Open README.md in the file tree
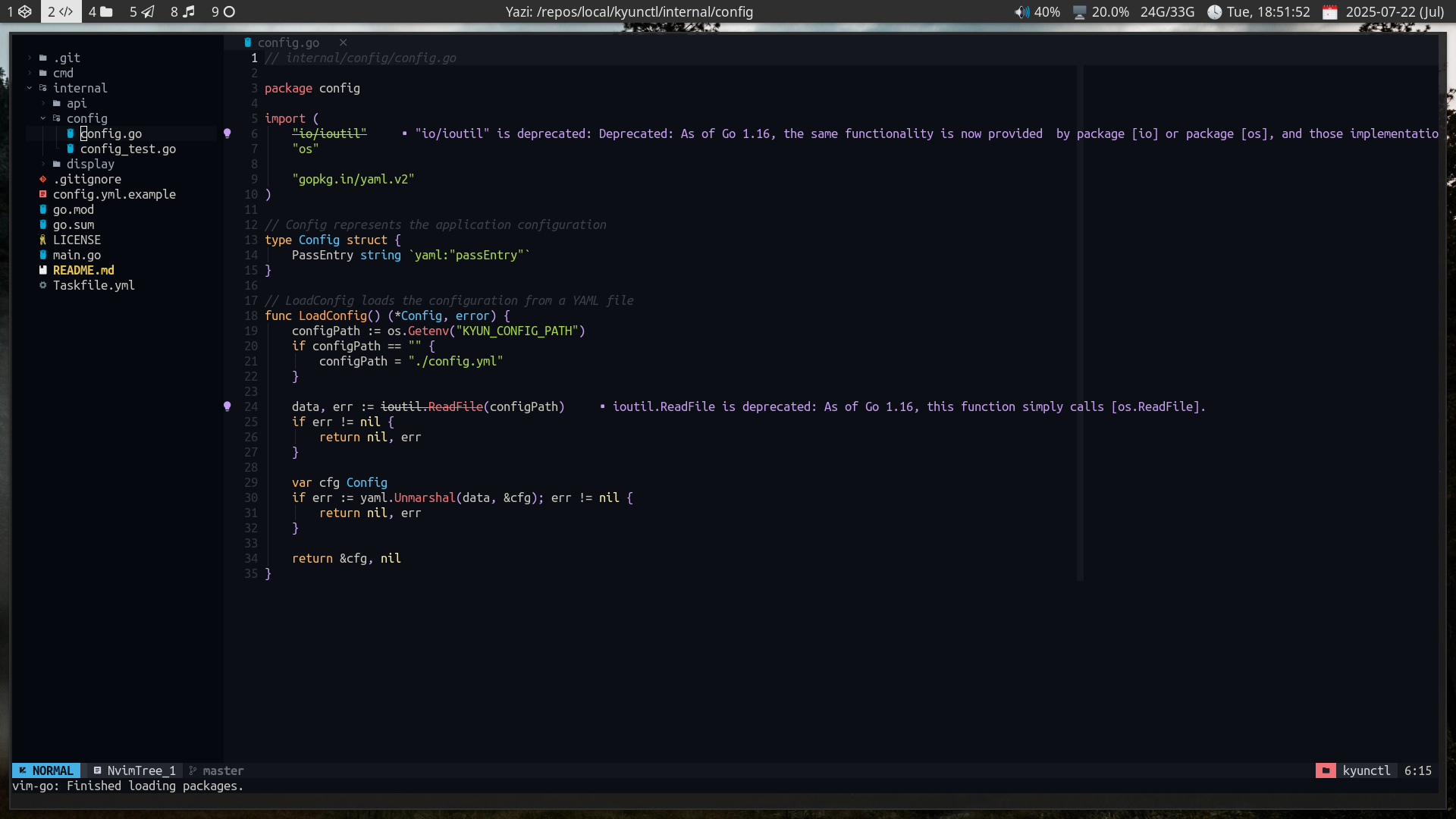The image size is (1456, 819). 83,271
